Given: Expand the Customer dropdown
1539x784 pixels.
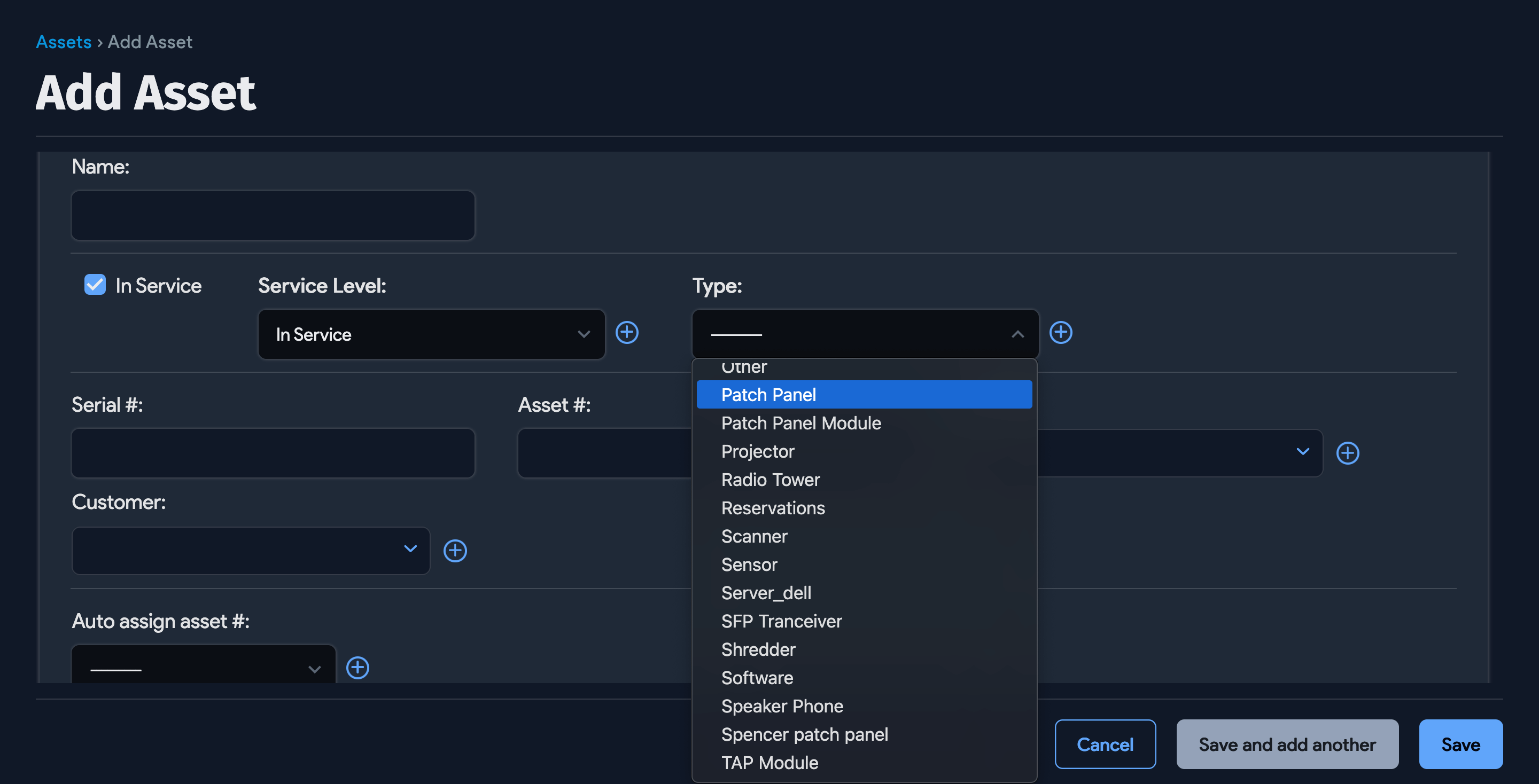Looking at the screenshot, I should tap(250, 551).
